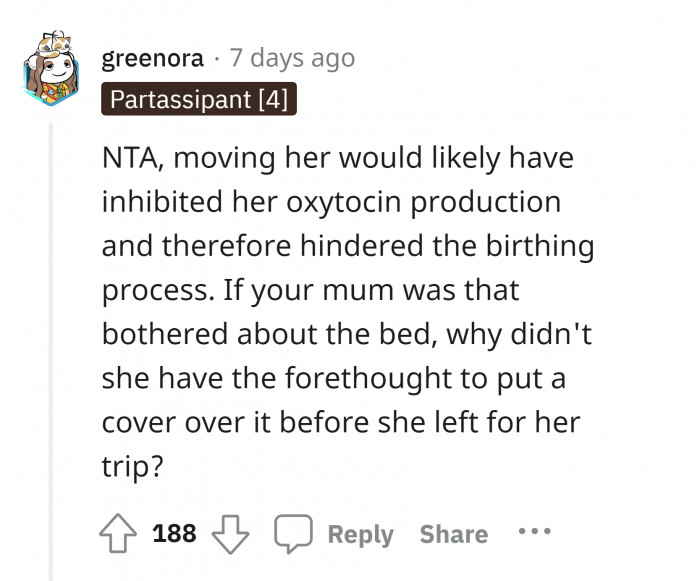Share this comment
The image size is (700, 581).
point(453,534)
